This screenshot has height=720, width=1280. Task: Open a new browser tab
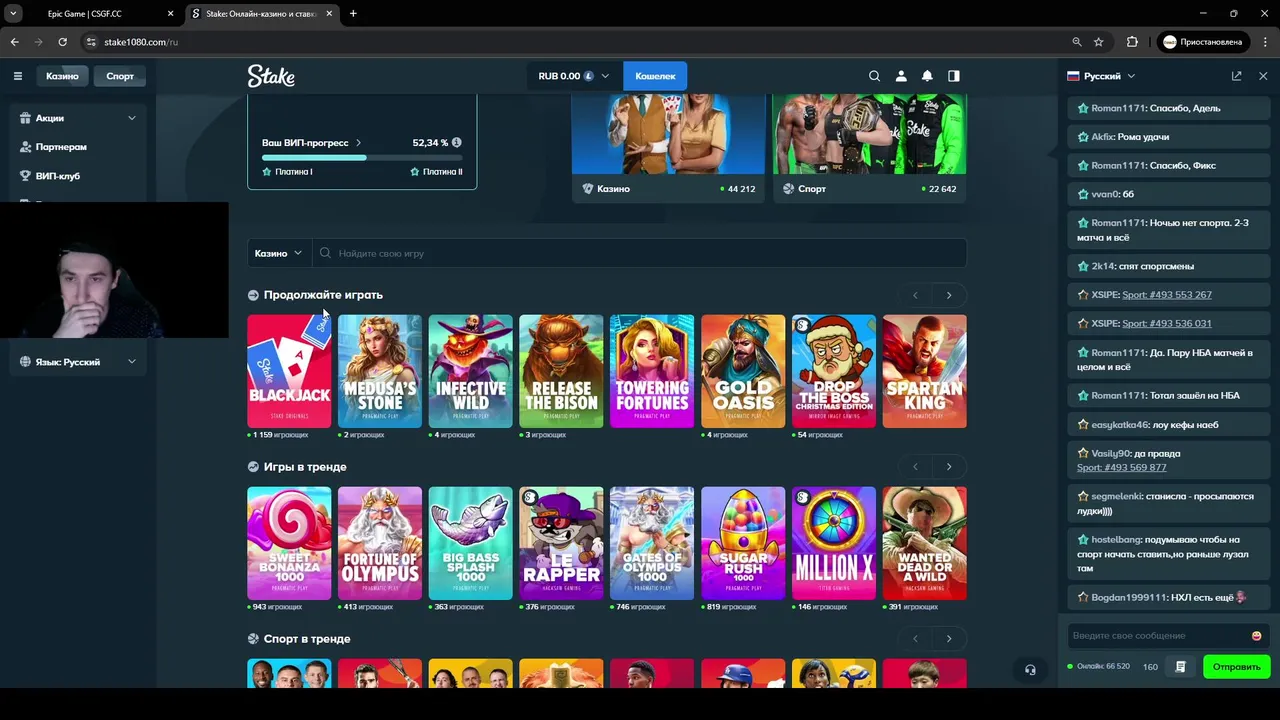[353, 14]
